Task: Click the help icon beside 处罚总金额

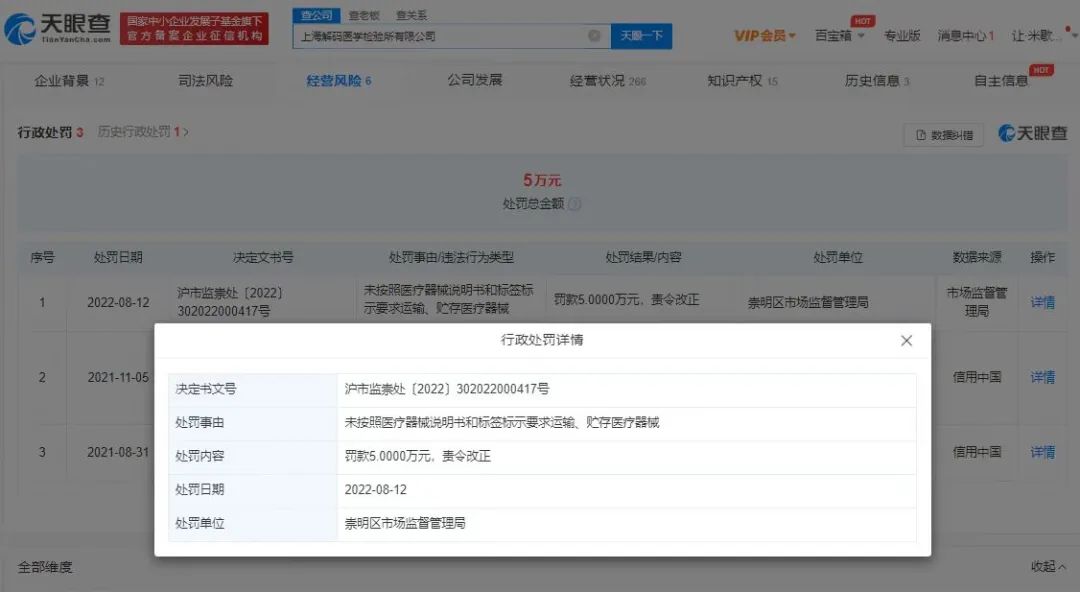Action: click(575, 204)
